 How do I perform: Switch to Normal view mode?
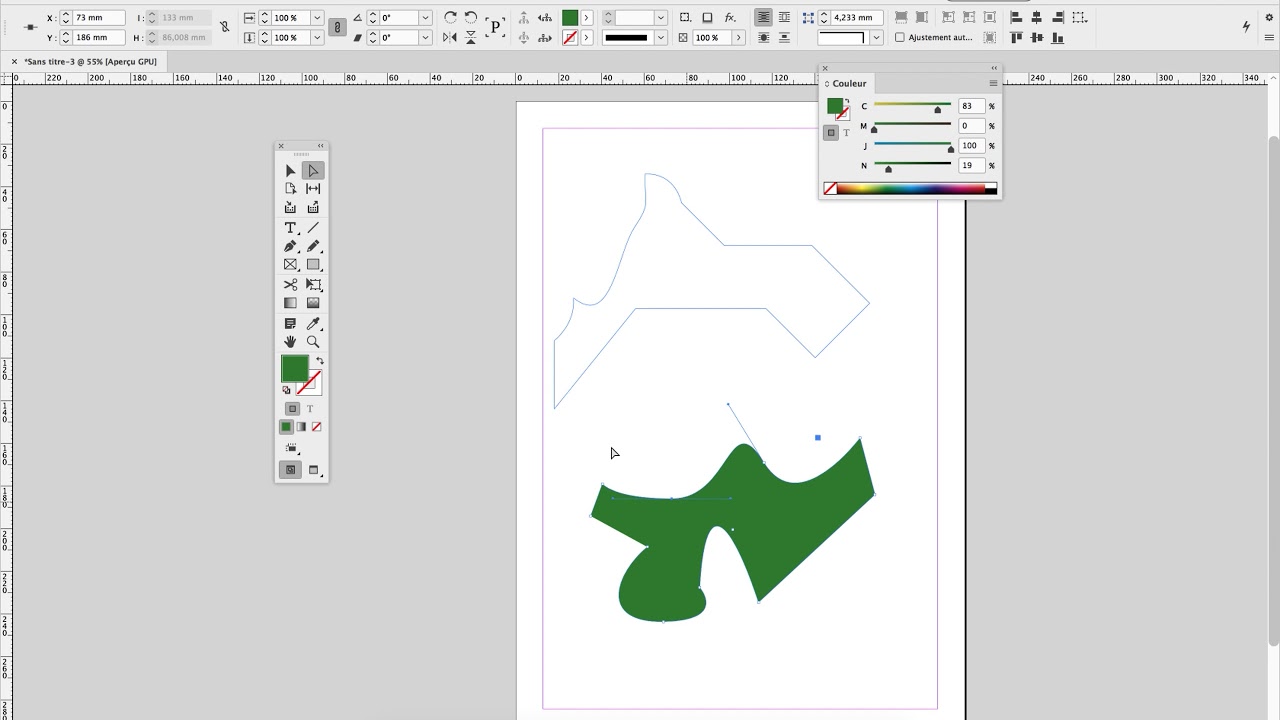[290, 470]
